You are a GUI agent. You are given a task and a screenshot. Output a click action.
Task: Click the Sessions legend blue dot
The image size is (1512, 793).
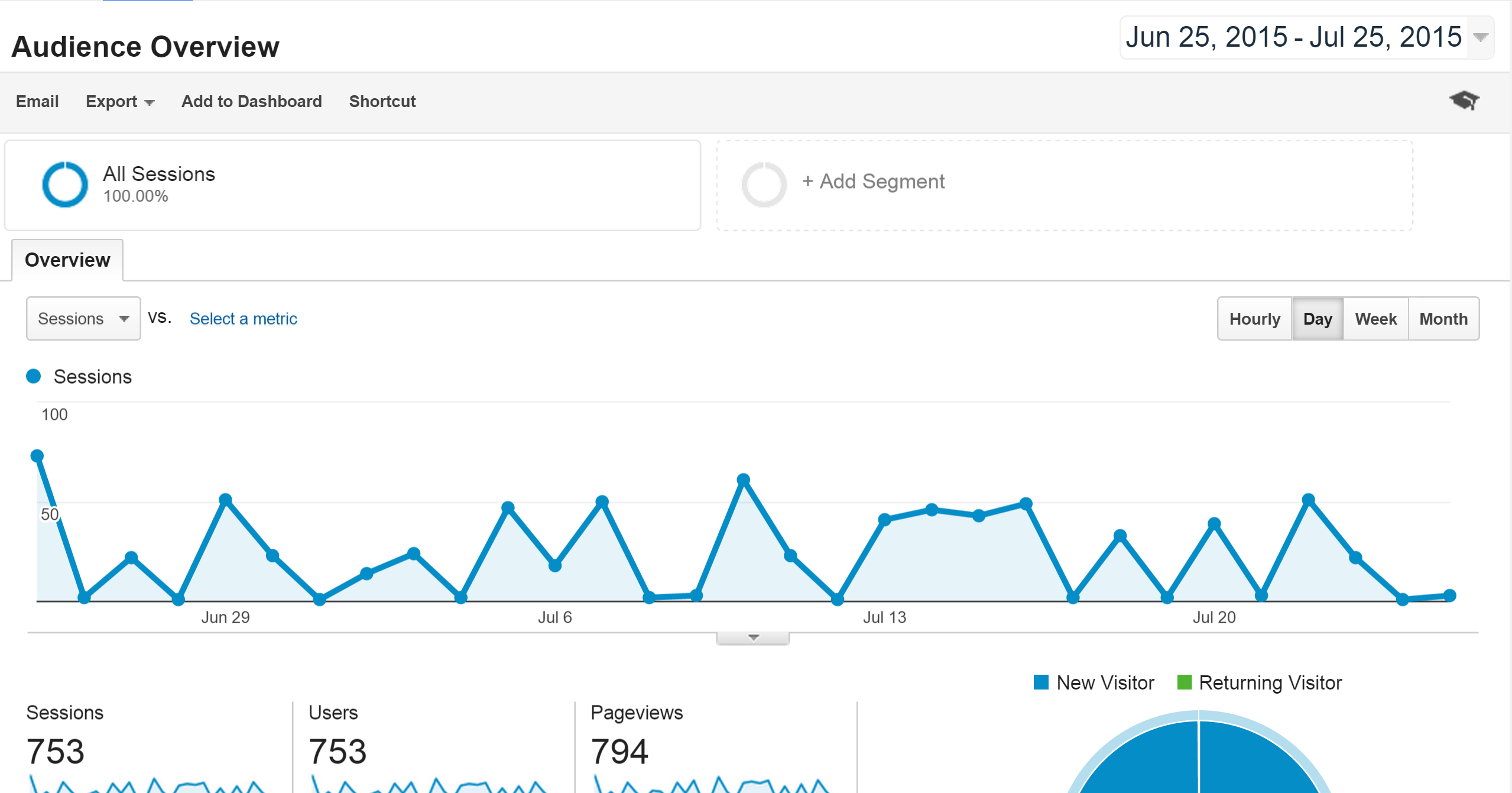click(x=34, y=376)
